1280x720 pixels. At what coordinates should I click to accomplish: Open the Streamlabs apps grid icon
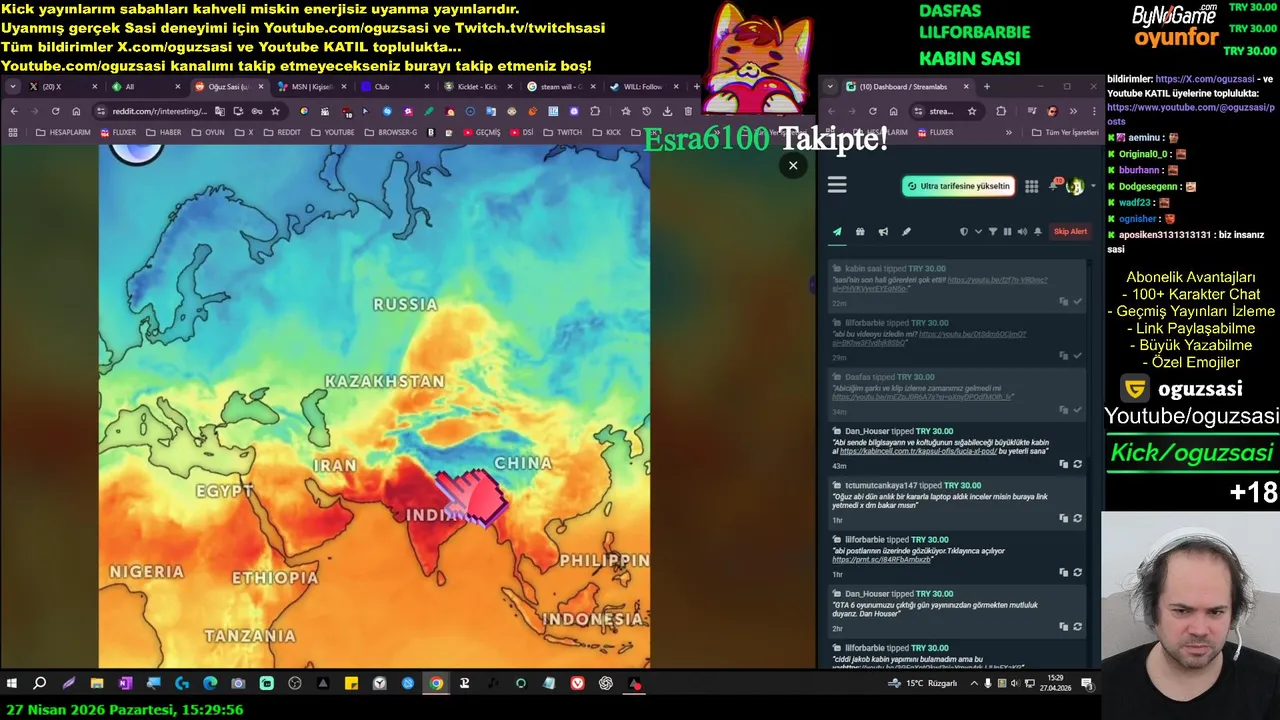click(1031, 186)
